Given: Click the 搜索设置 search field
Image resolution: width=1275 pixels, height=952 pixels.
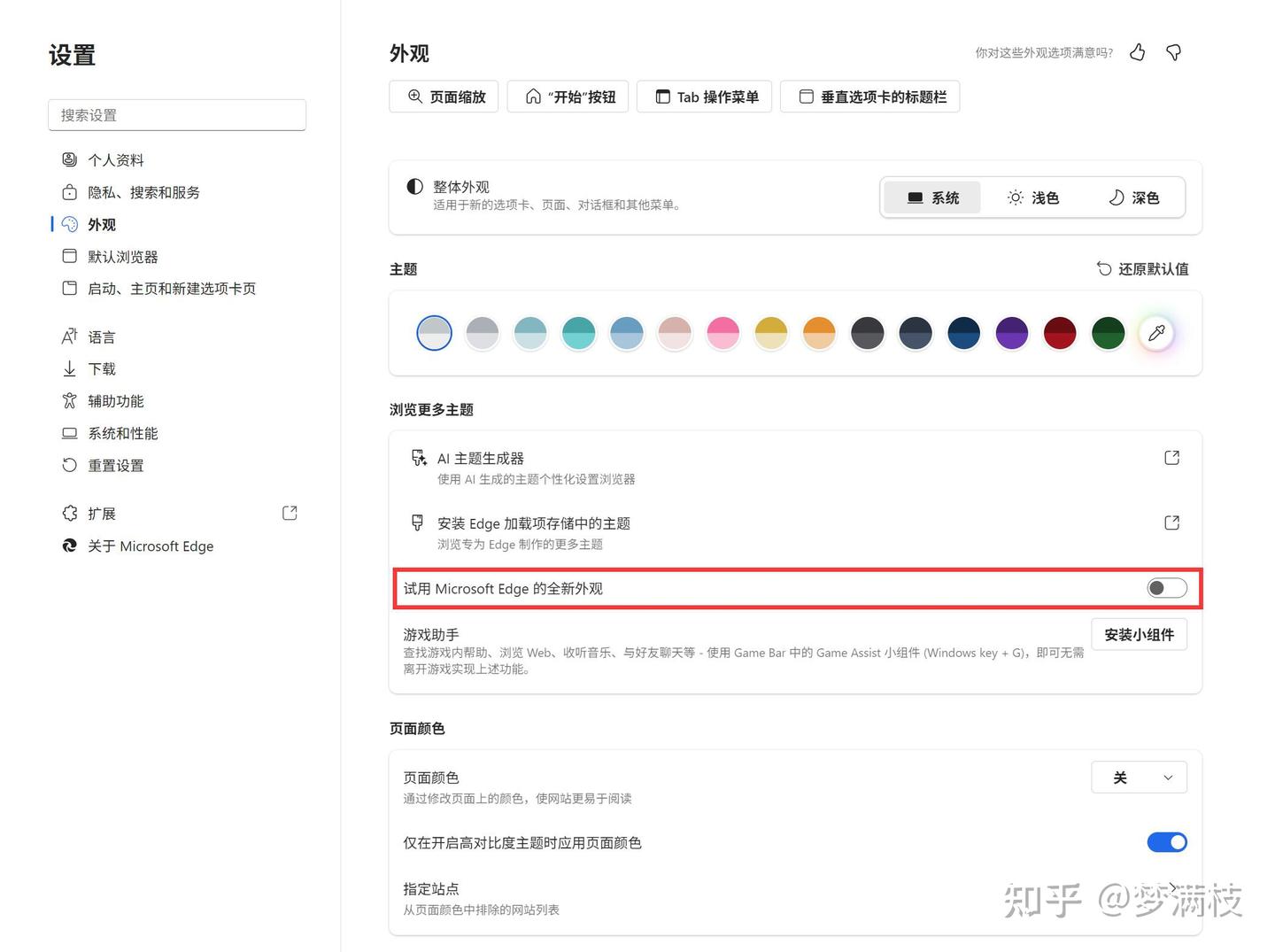Looking at the screenshot, I should click(x=176, y=114).
